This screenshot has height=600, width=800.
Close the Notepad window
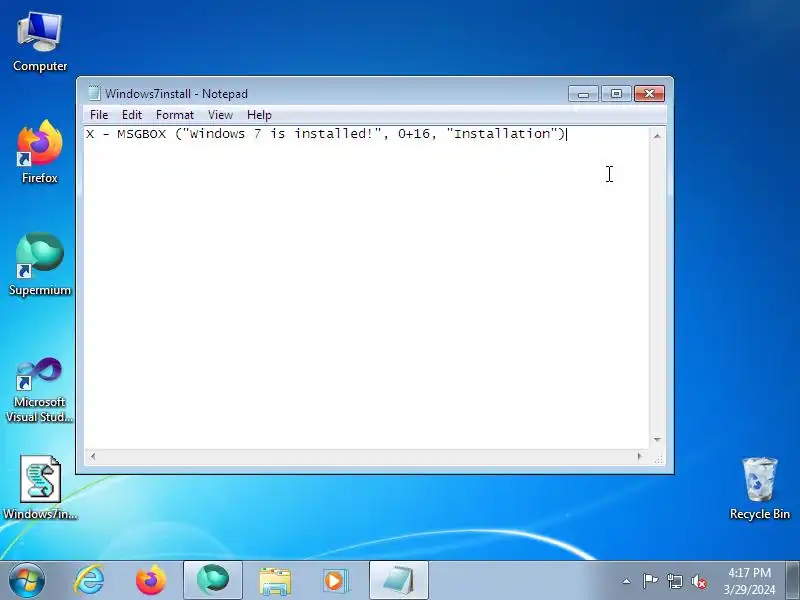click(649, 94)
